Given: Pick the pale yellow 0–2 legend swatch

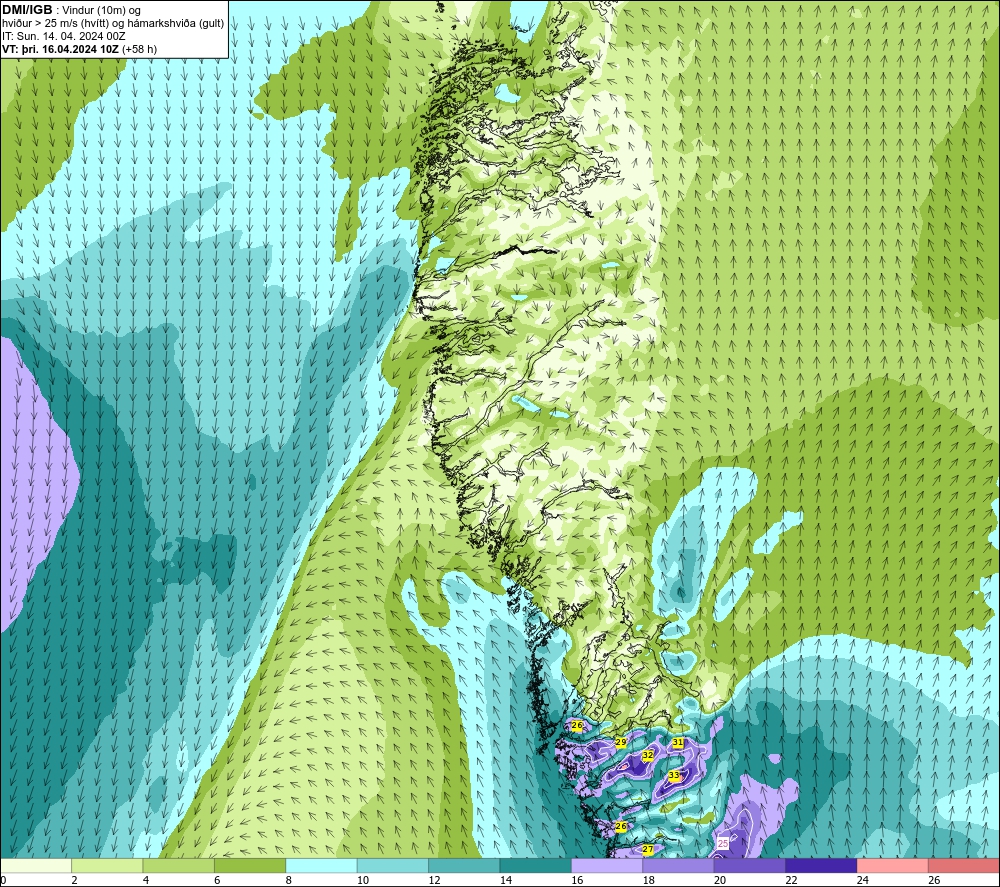Looking at the screenshot, I should (x=36, y=865).
